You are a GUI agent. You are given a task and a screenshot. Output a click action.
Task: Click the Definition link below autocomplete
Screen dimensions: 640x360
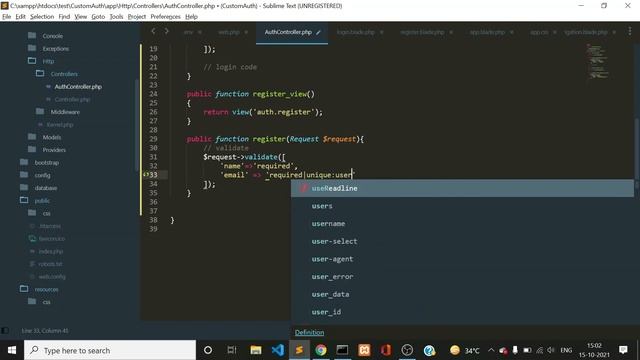tap(309, 333)
